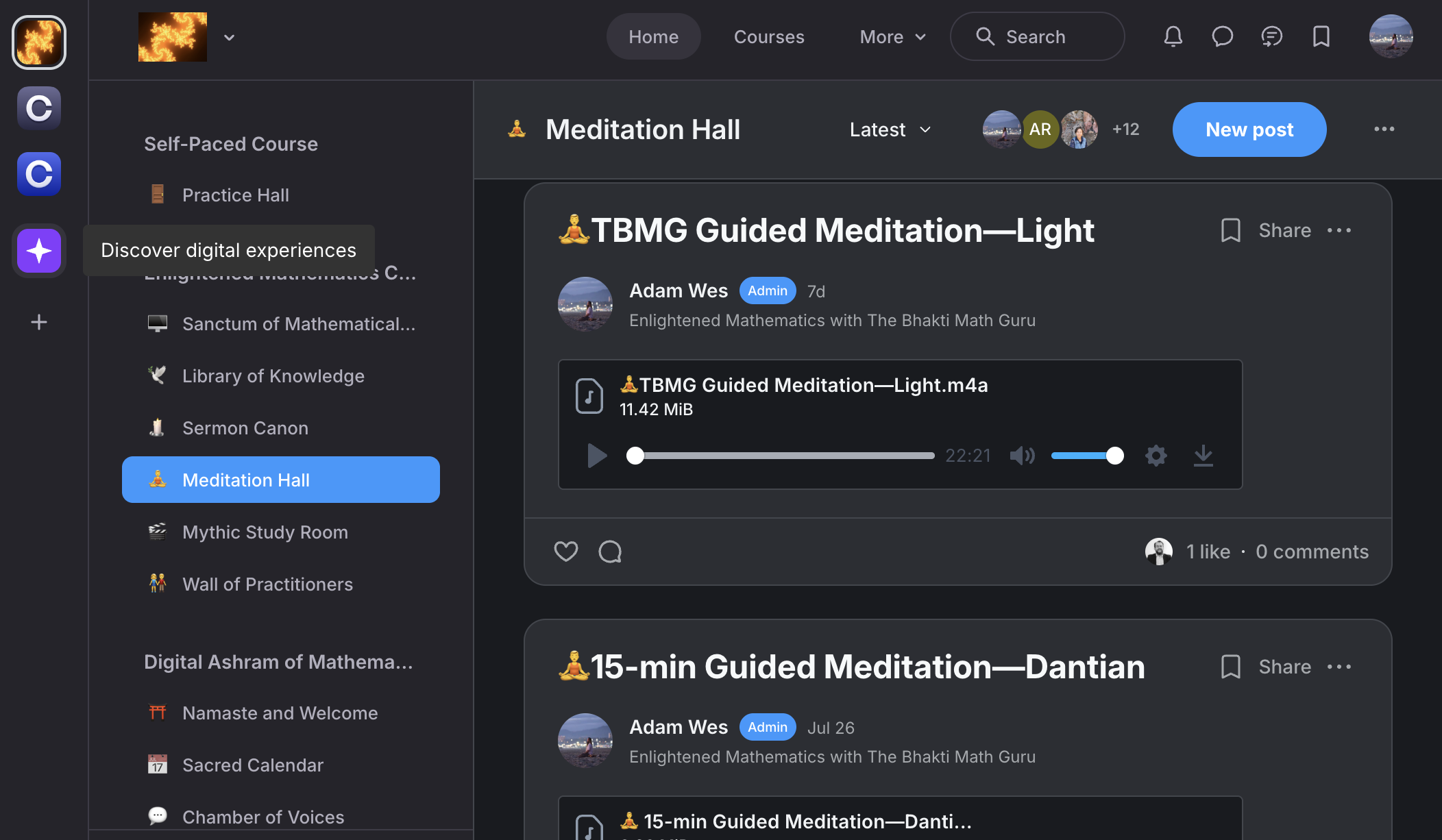Select the Home tab
Viewport: 1442px width, 840px height.
click(653, 36)
